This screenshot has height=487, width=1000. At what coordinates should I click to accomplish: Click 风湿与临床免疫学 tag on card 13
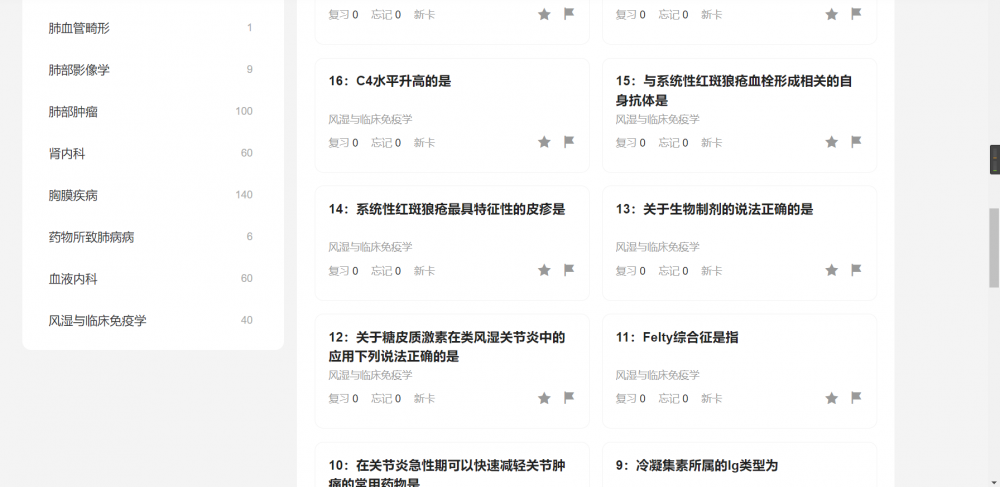658,247
